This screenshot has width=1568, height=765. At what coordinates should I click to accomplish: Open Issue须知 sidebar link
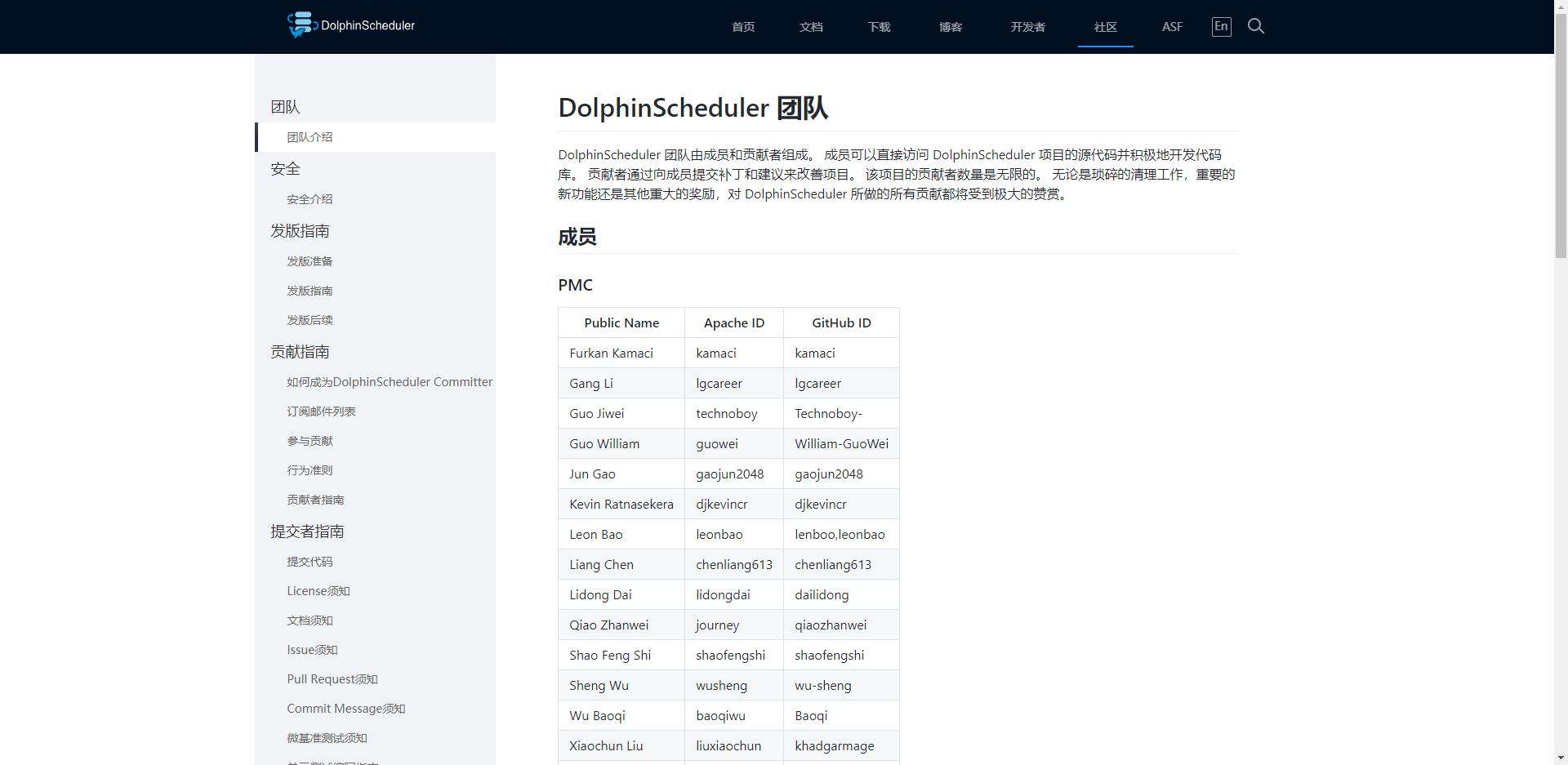[x=312, y=650]
